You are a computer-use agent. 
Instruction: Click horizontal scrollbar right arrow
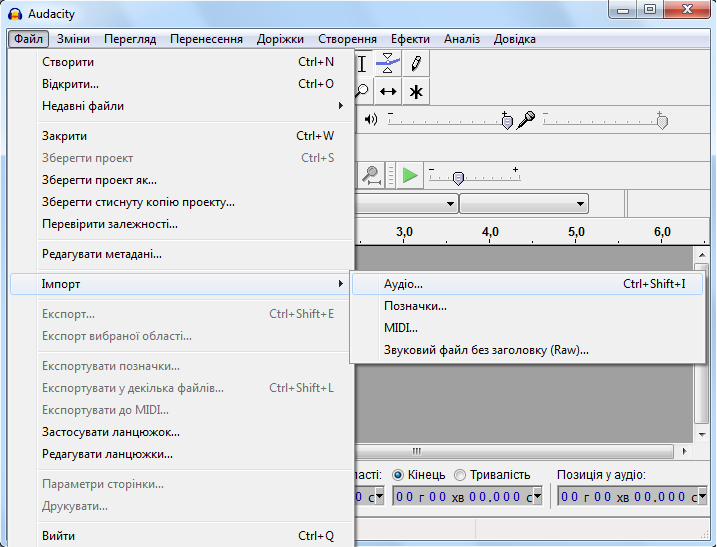(x=684, y=451)
